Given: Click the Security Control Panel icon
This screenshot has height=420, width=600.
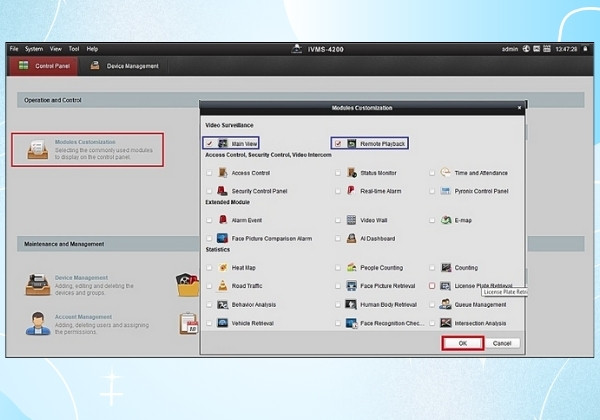Looking at the screenshot, I should tap(222, 190).
